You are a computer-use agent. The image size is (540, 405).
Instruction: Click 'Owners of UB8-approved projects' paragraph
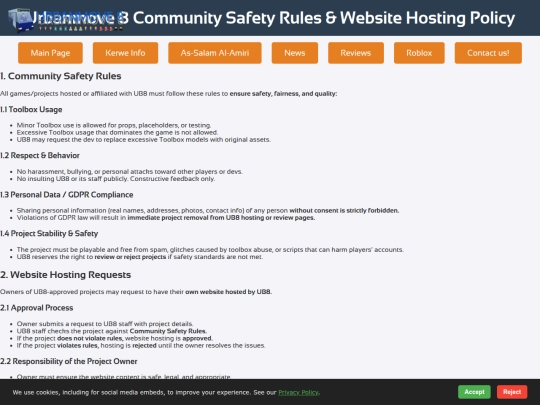point(136,292)
